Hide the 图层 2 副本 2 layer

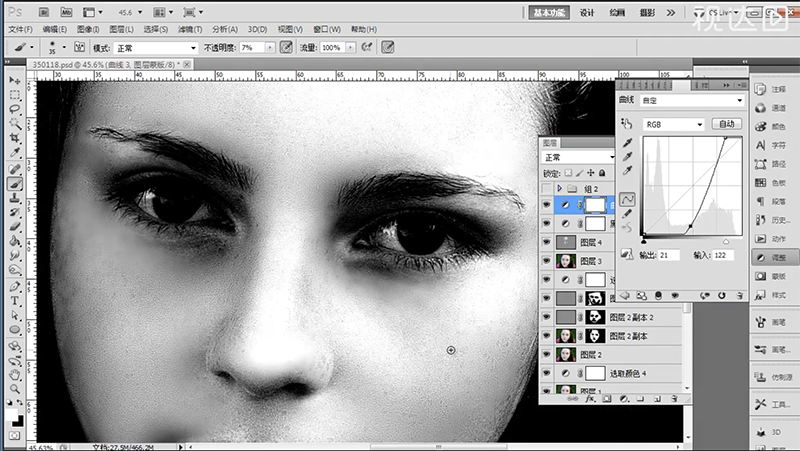[546, 317]
